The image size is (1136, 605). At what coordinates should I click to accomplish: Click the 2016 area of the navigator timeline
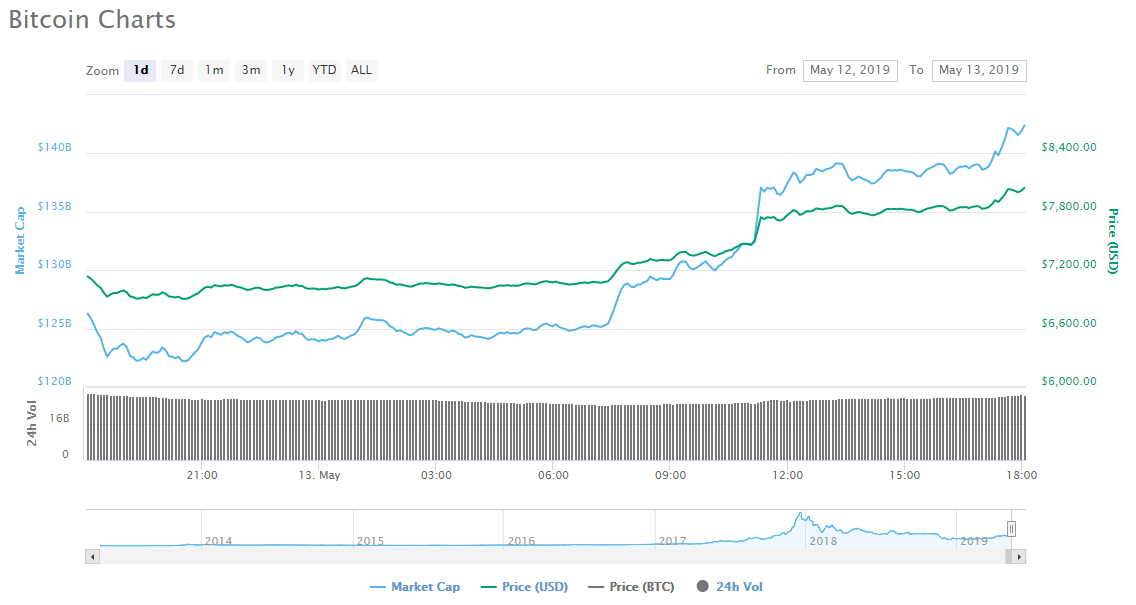click(520, 535)
